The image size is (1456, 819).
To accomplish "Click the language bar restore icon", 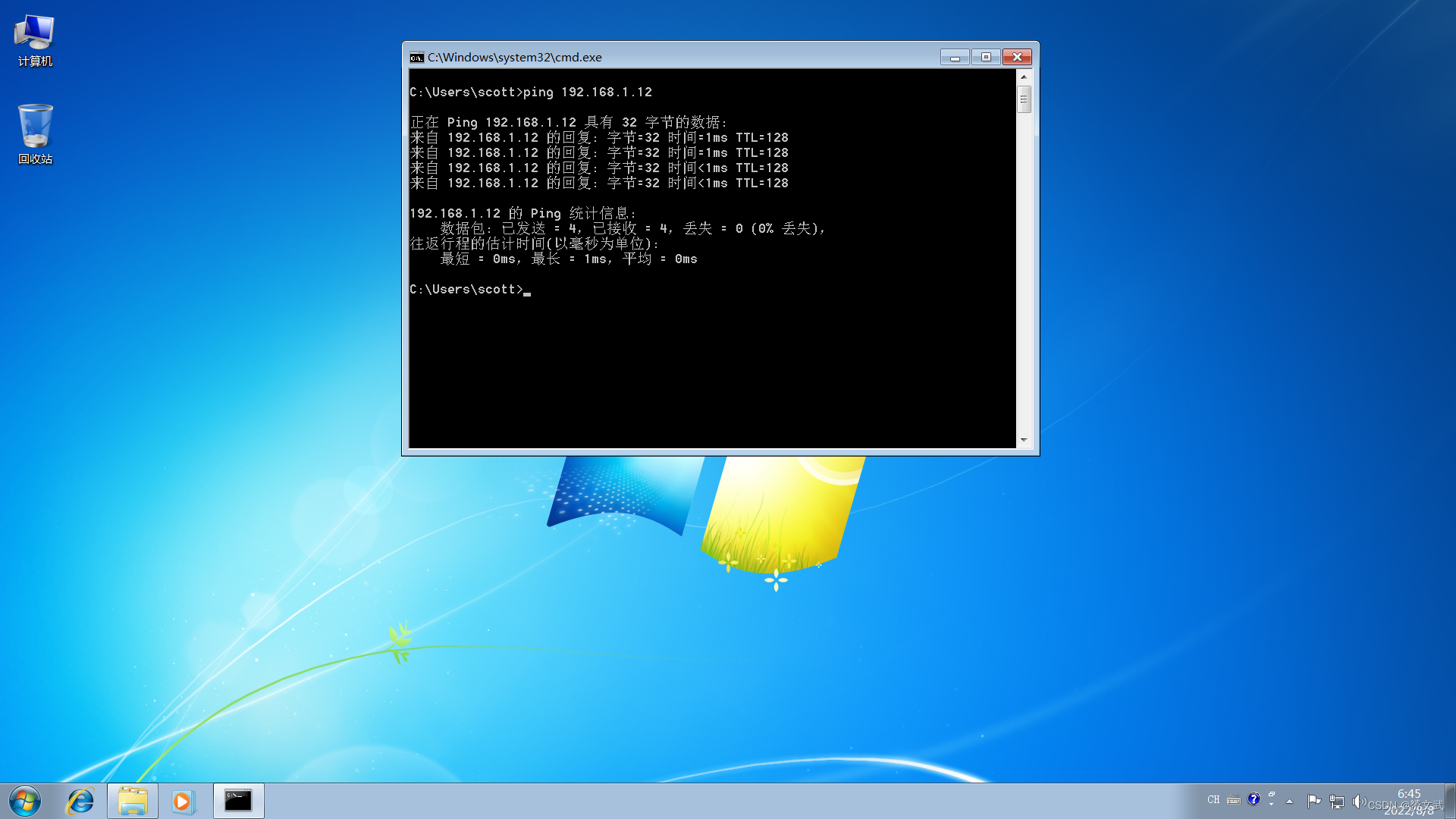I will pos(1272,794).
